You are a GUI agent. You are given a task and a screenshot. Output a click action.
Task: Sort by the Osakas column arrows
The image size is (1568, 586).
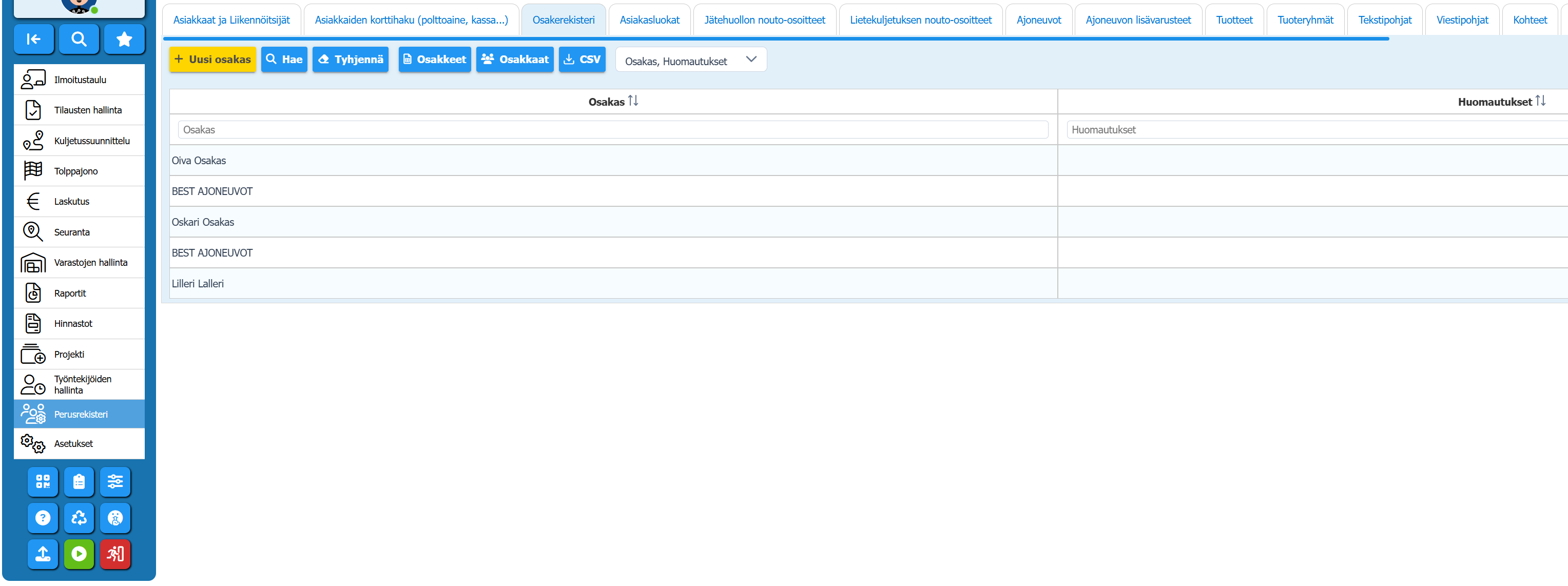[x=633, y=101]
